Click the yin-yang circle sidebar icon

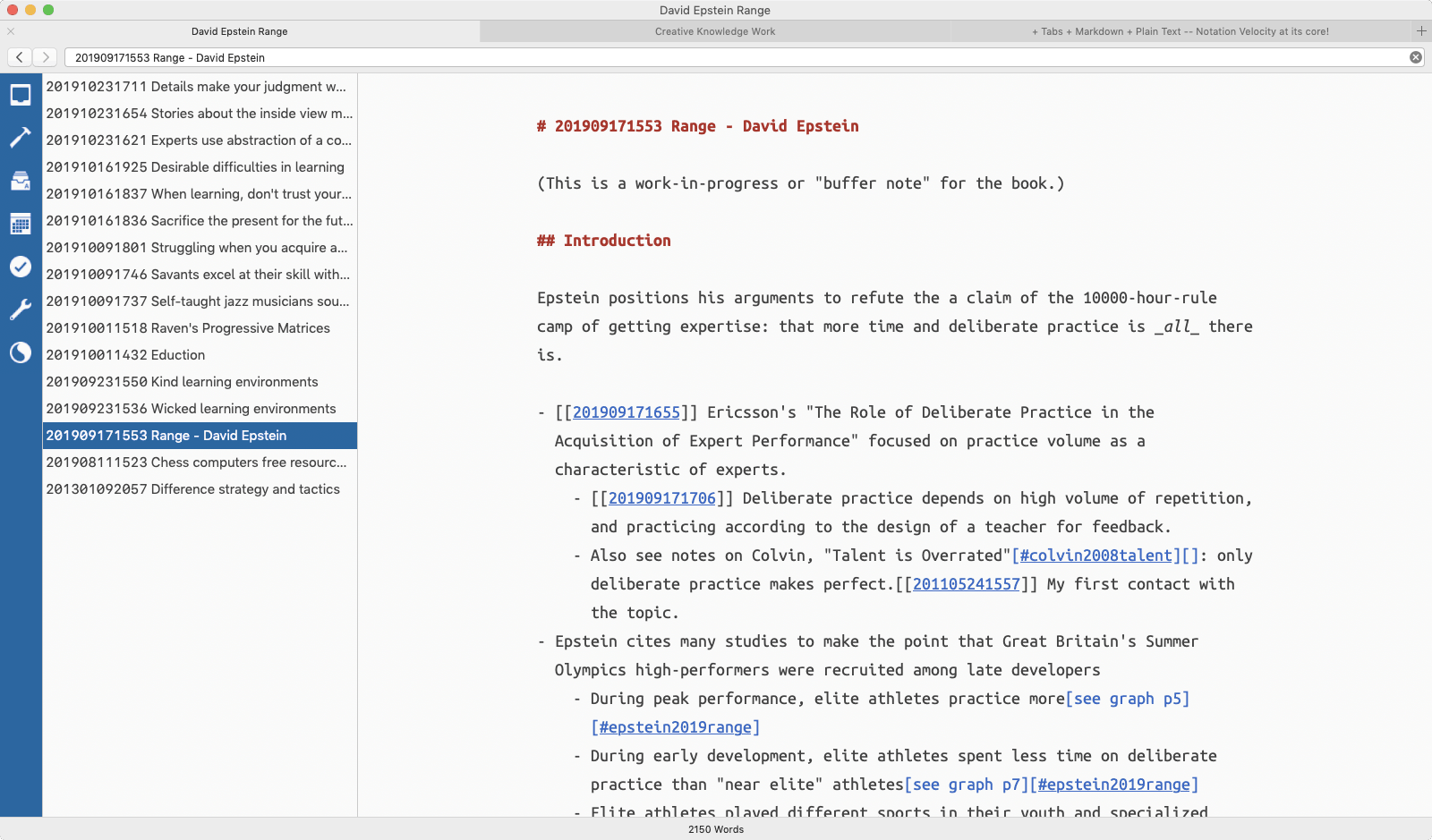coord(21,352)
